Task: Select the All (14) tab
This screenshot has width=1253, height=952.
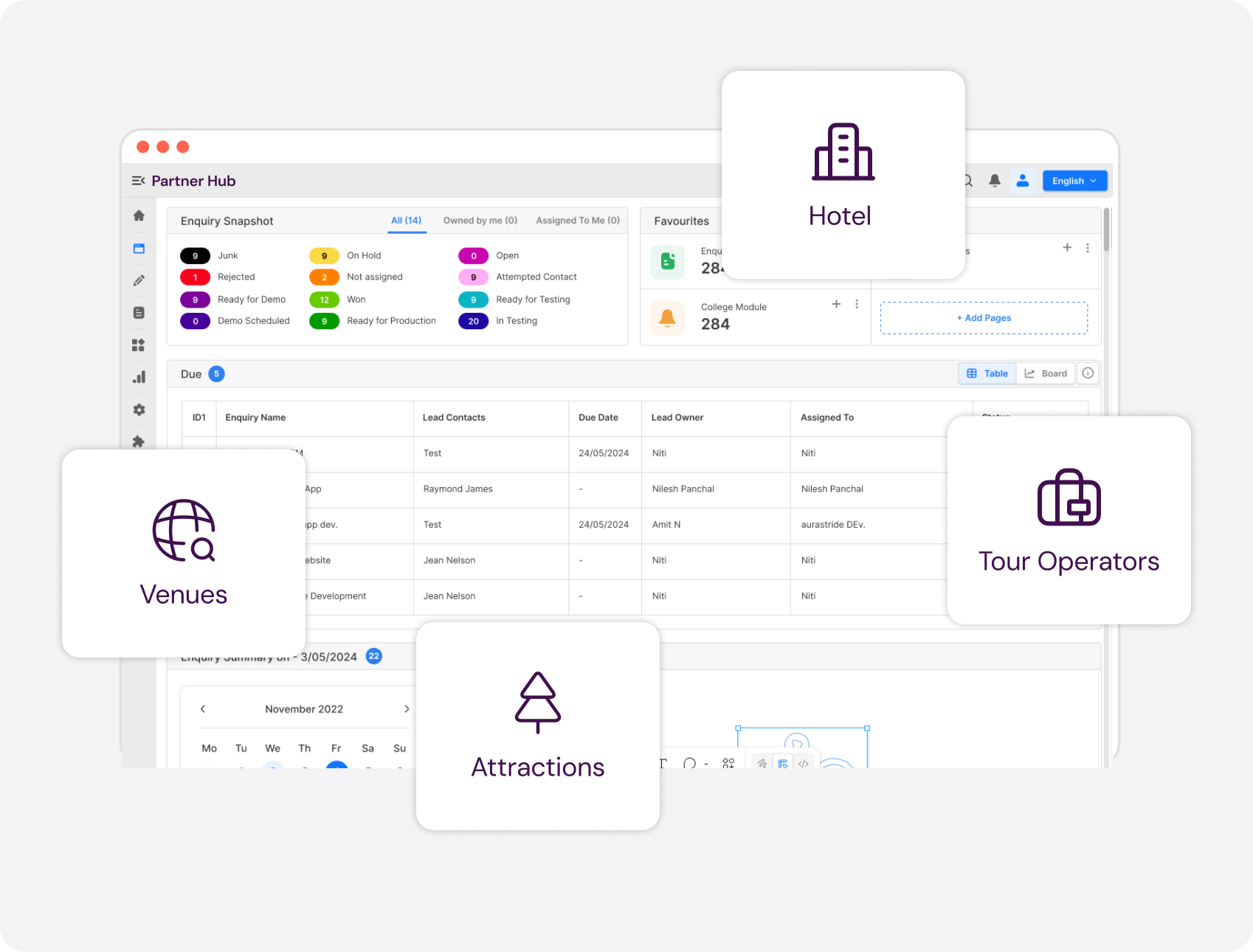Action: tap(406, 221)
